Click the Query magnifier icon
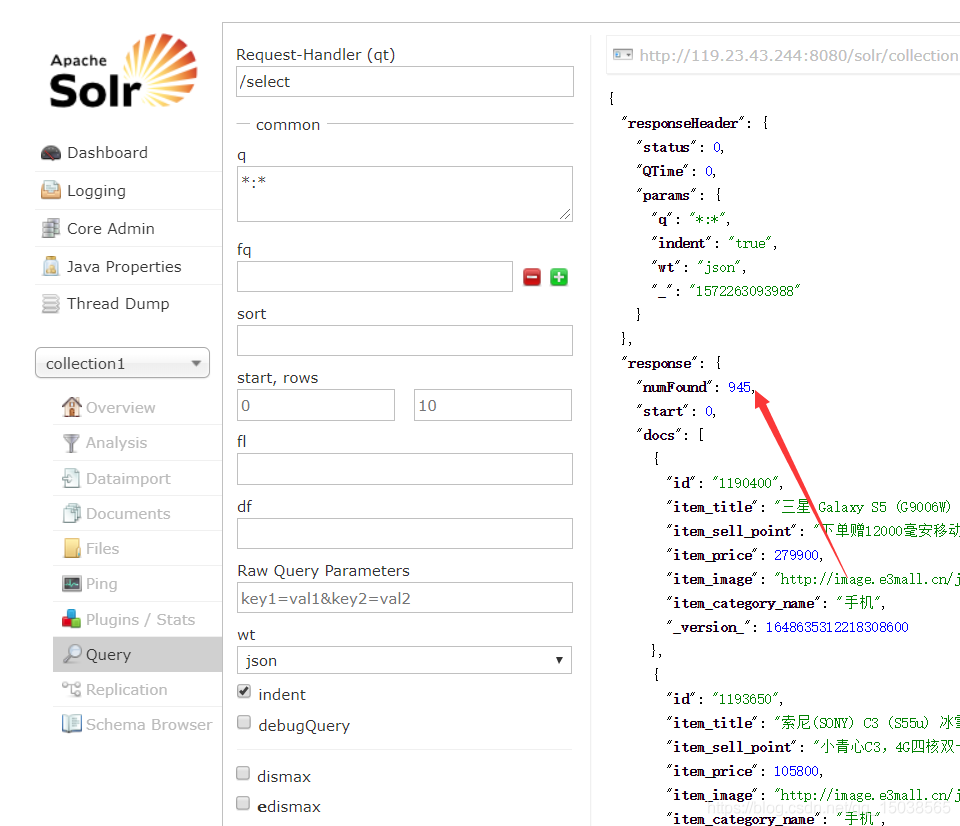This screenshot has width=960, height=826. tap(72, 654)
